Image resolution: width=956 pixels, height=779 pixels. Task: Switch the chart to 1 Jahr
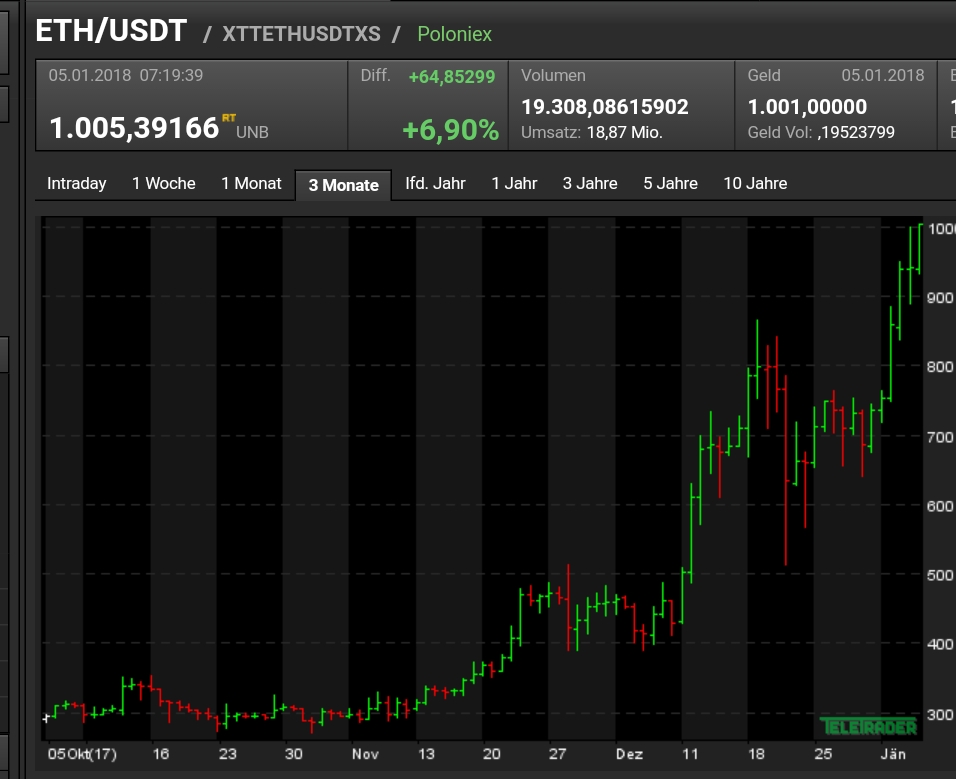pos(514,184)
